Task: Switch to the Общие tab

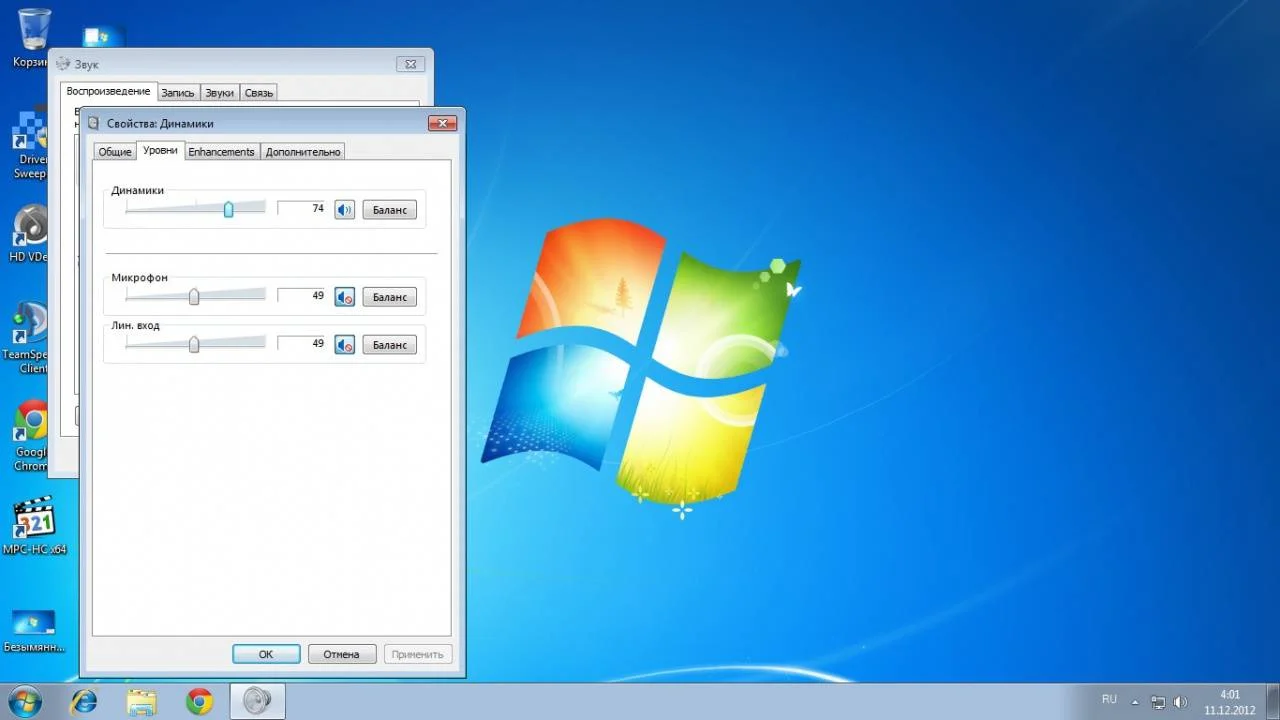Action: tap(115, 152)
